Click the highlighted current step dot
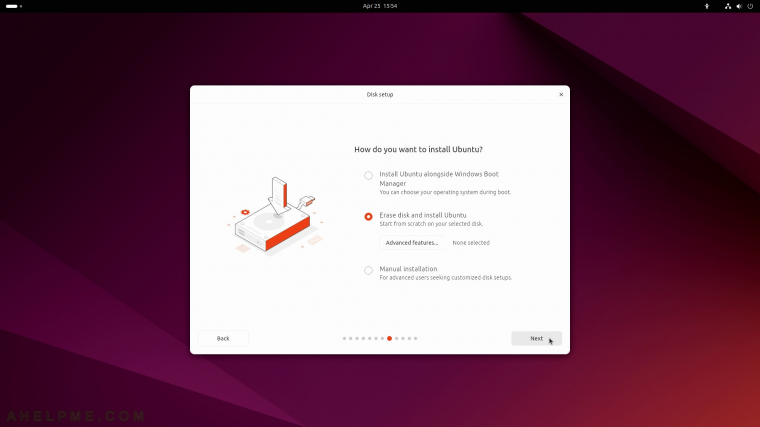This screenshot has height=427, width=760. [x=389, y=338]
